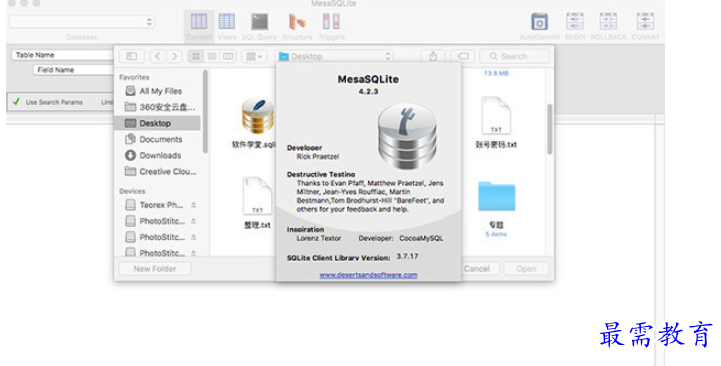Eject the first PhotoStitc... device

pos(194,221)
